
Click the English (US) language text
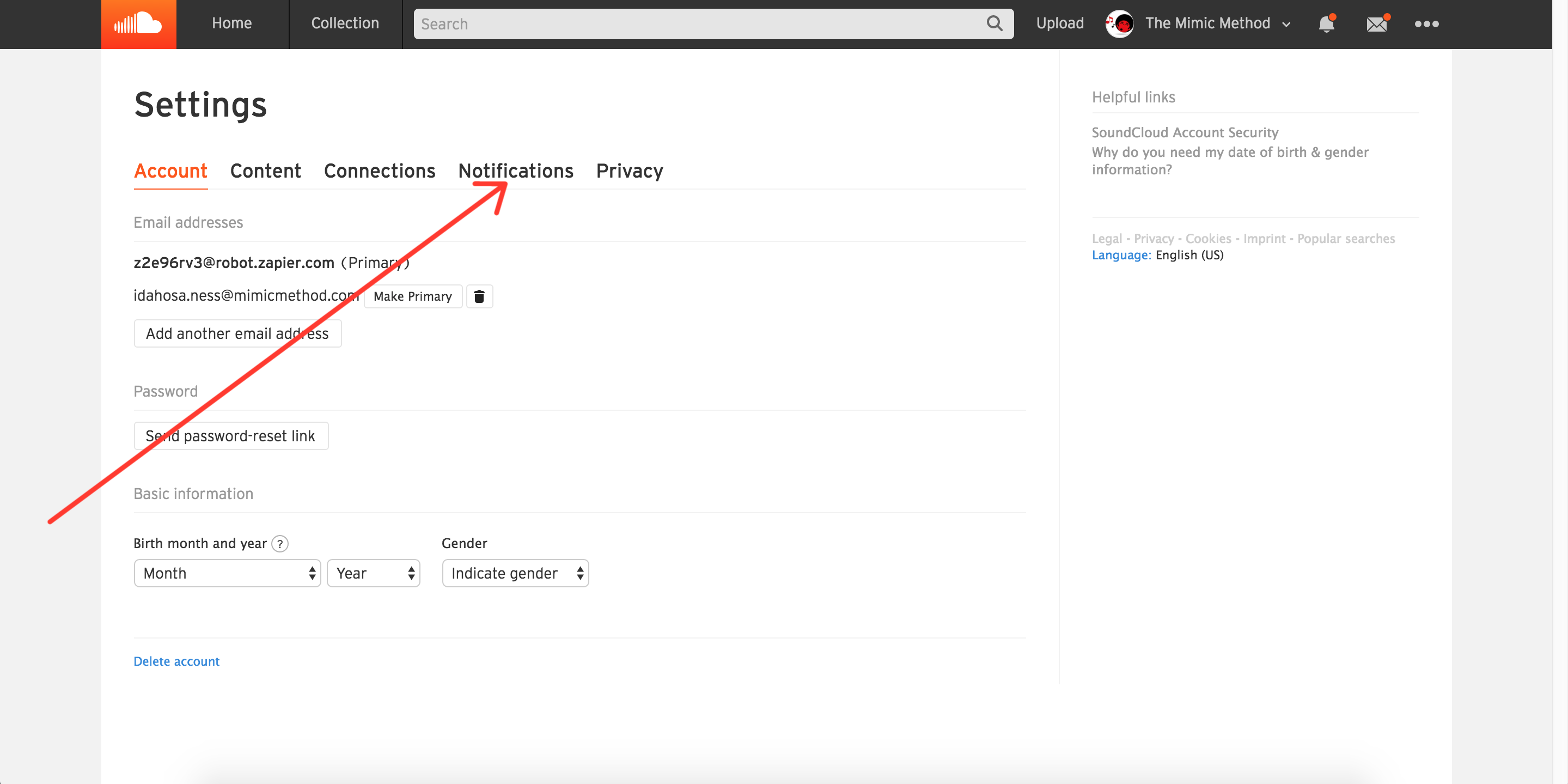pyautogui.click(x=1189, y=255)
